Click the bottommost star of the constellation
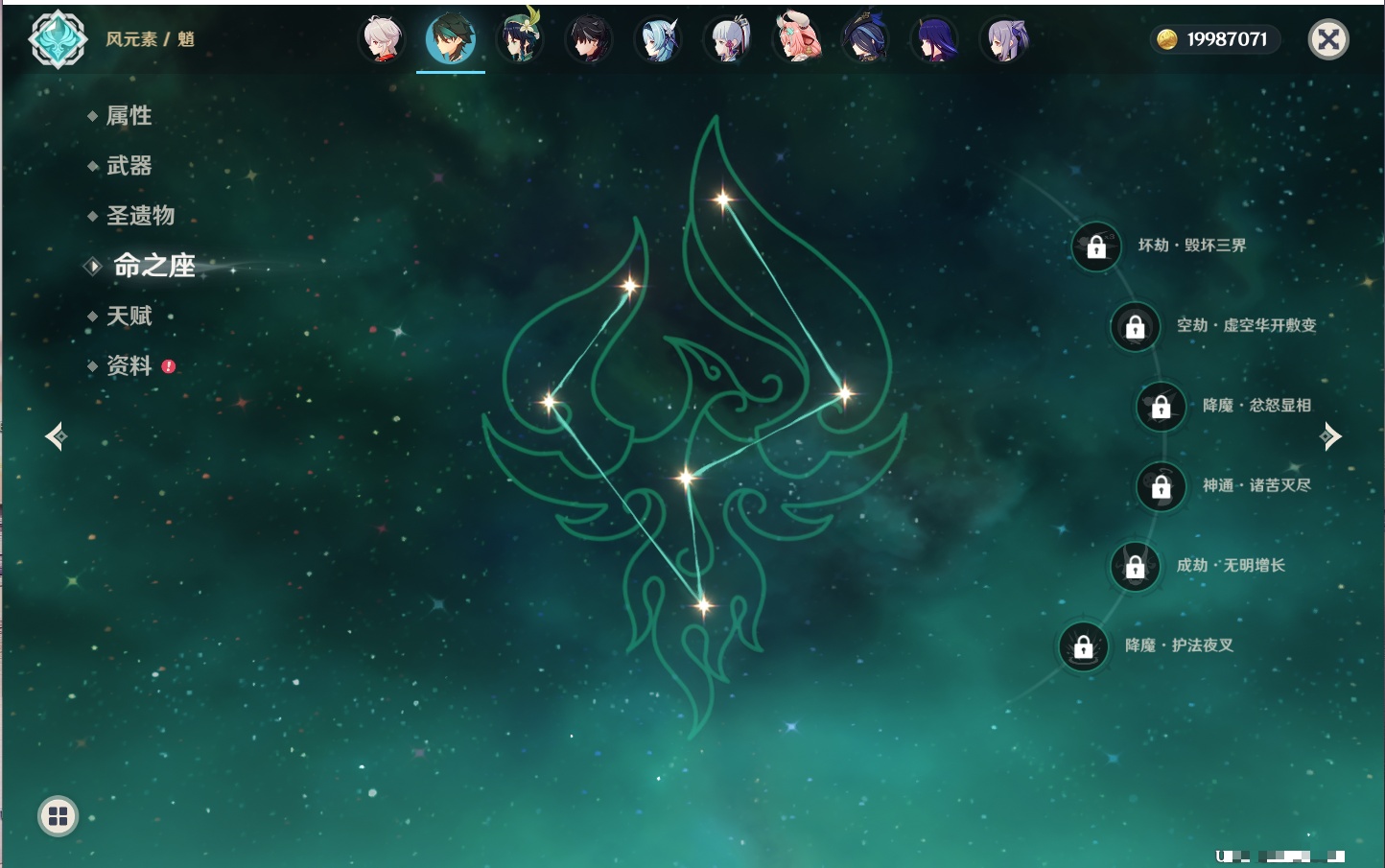This screenshot has width=1385, height=868. click(x=703, y=605)
